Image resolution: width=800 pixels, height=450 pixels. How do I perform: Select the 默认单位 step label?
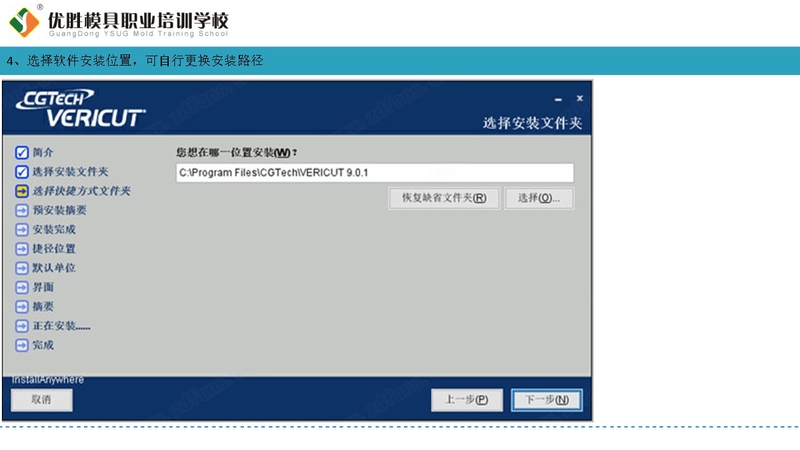pos(54,268)
